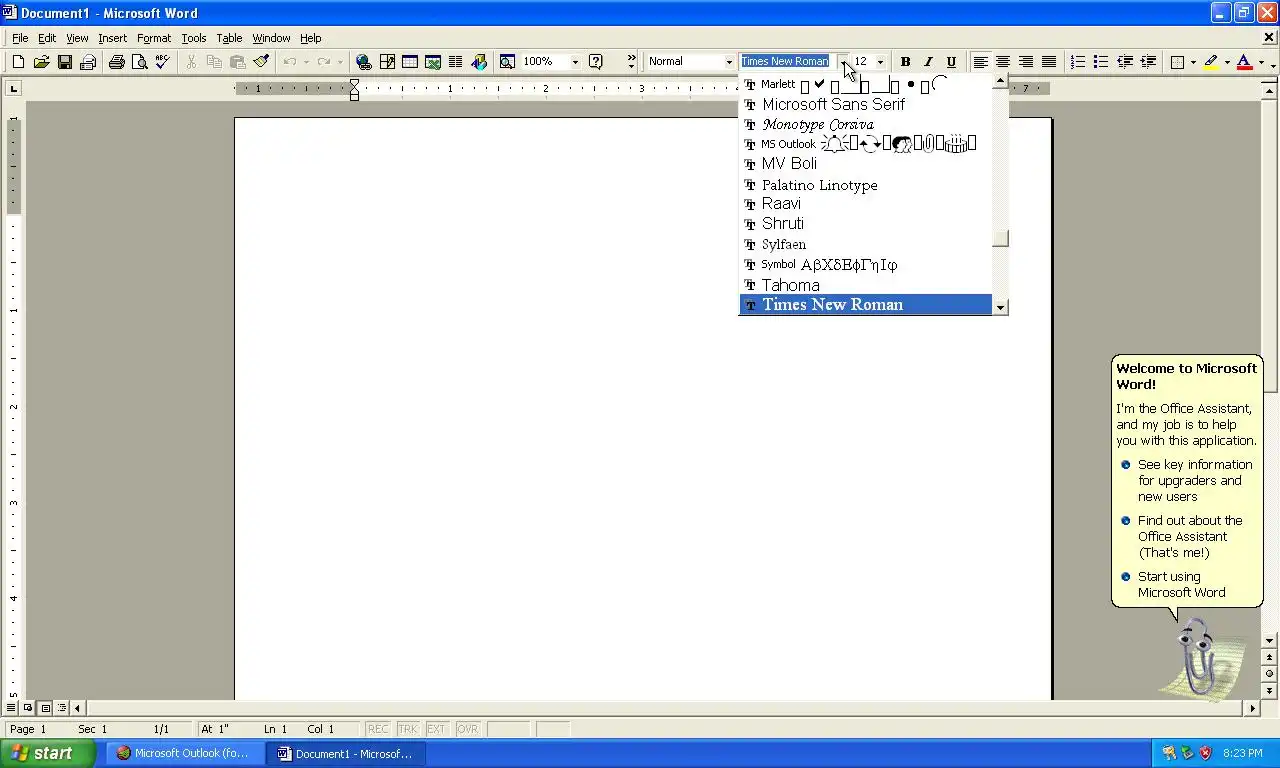
Task: Click Document1 taskbar button
Action: (346, 753)
